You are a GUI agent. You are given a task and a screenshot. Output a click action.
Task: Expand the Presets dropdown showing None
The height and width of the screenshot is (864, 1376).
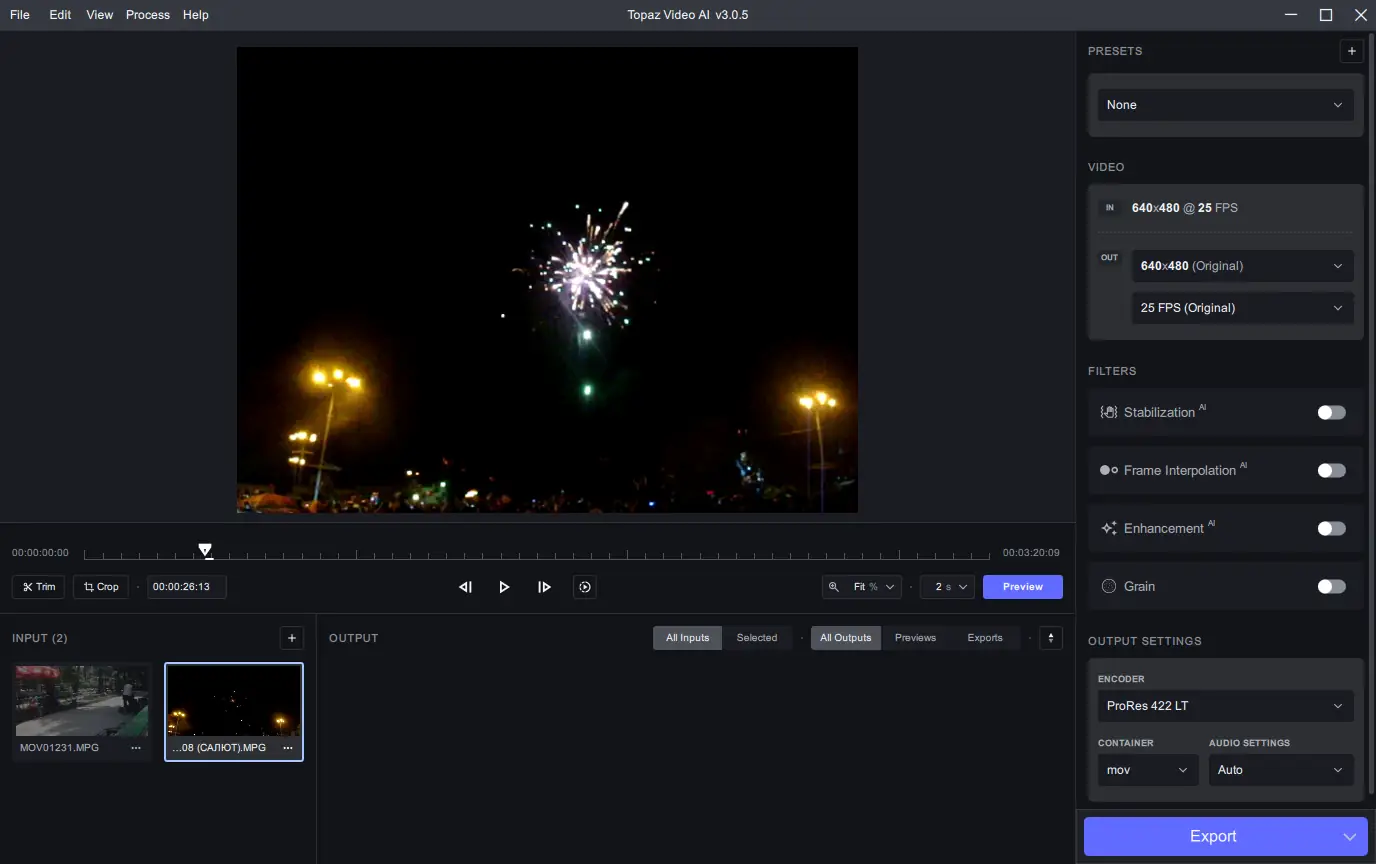tap(1225, 105)
